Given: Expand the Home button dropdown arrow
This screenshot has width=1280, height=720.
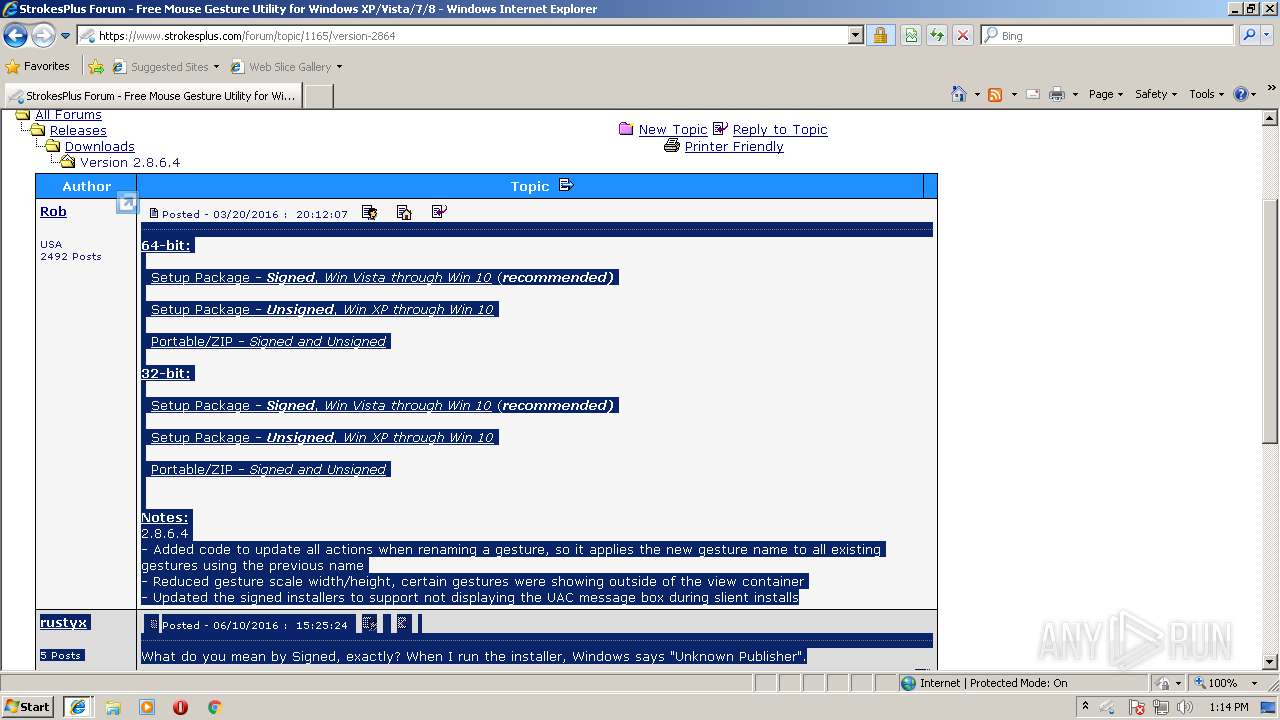Looking at the screenshot, I should tap(977, 94).
